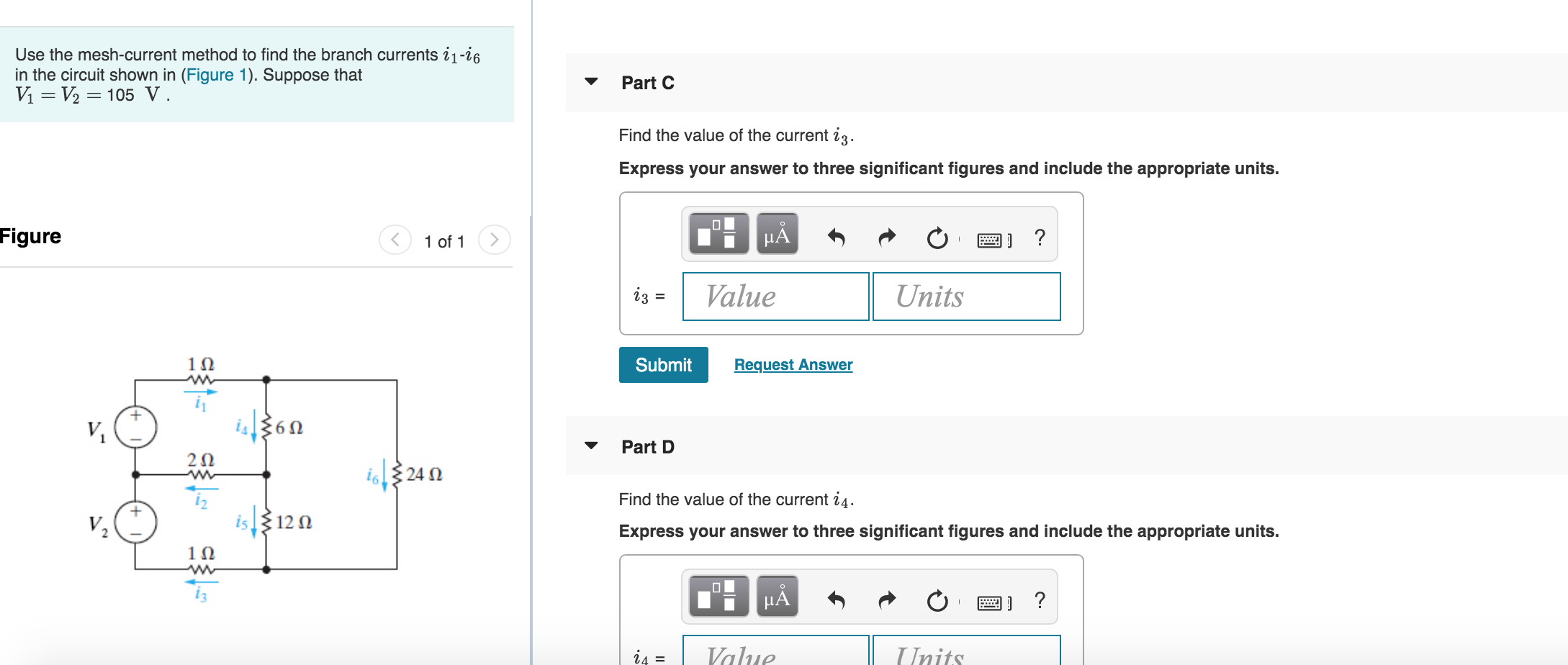
Task: Click the Units field for i3
Action: click(x=966, y=297)
